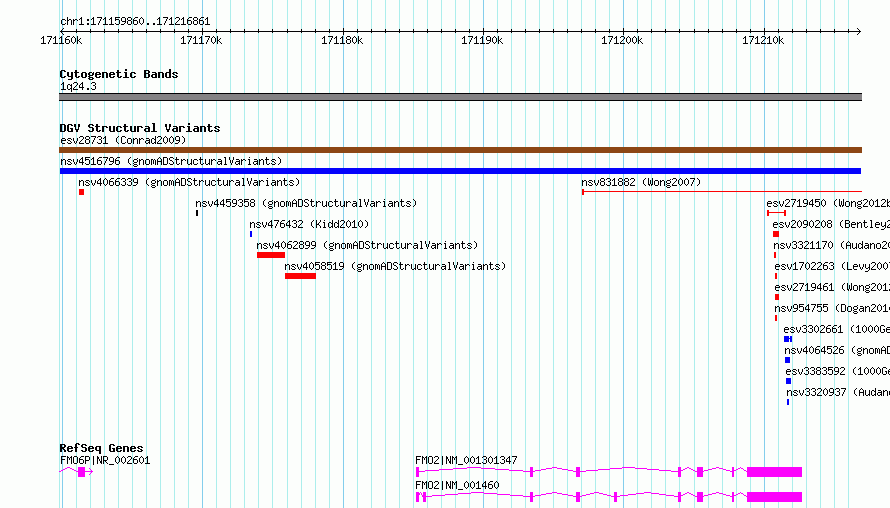Click the 171160k ruler label

pos(61,41)
